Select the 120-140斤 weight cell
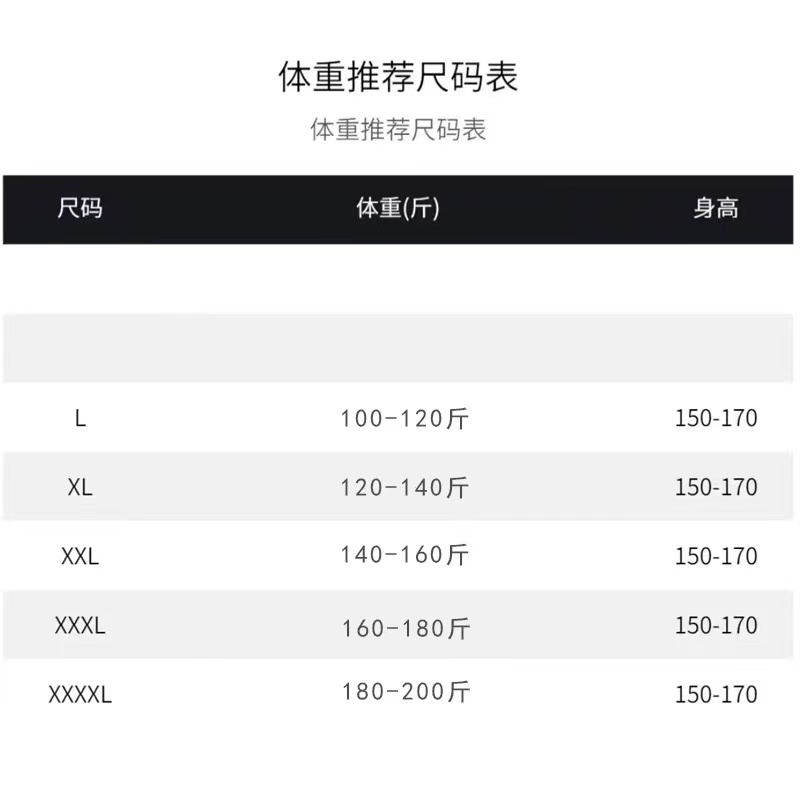 [405, 487]
